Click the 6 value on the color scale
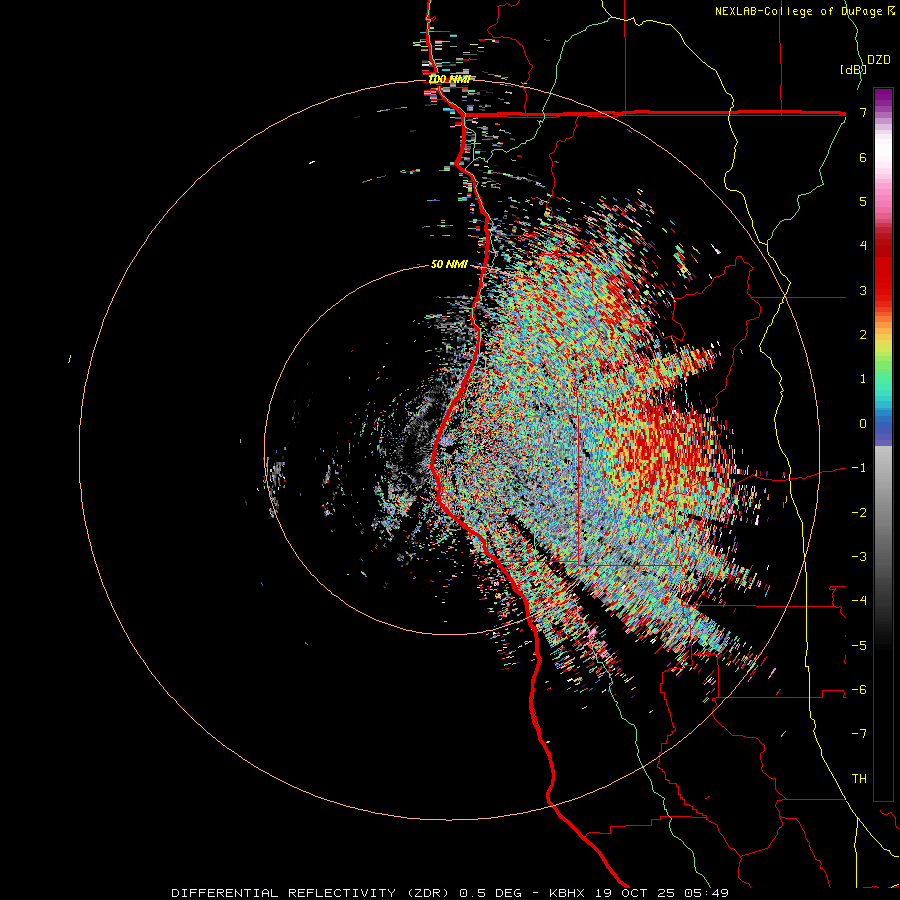This screenshot has height=900, width=900. coord(863,157)
